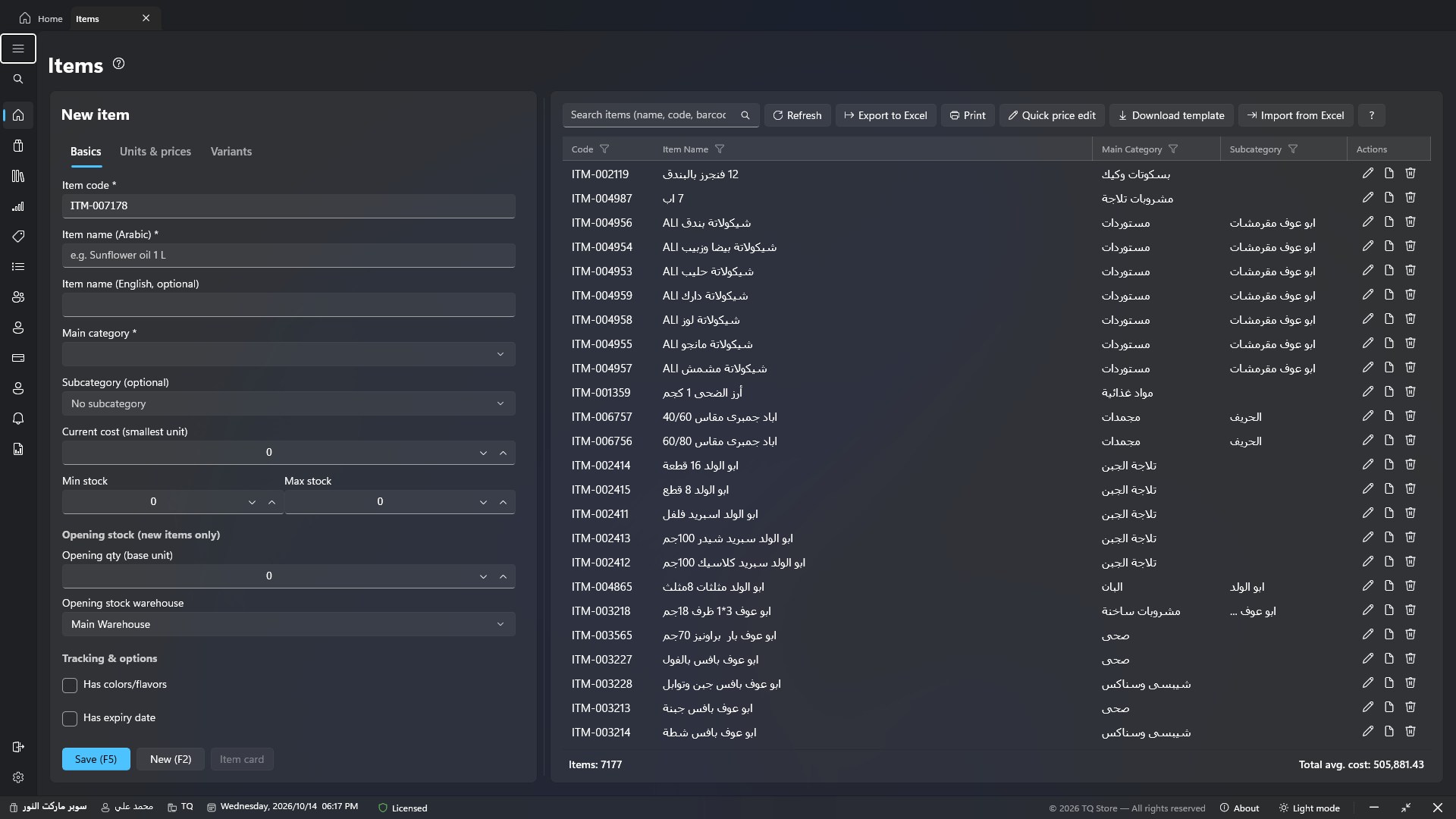Open the sidebar price tag icon

tap(18, 237)
